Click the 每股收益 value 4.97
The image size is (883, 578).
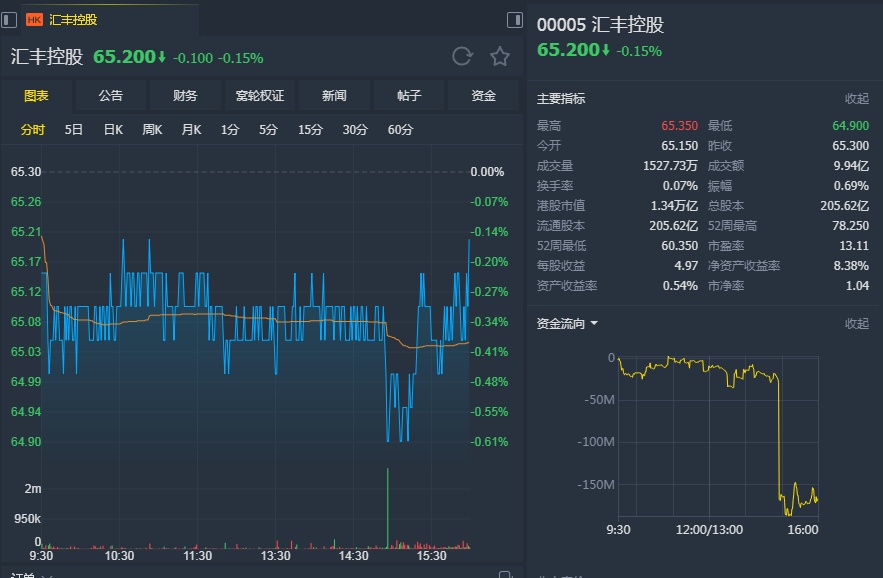point(686,266)
